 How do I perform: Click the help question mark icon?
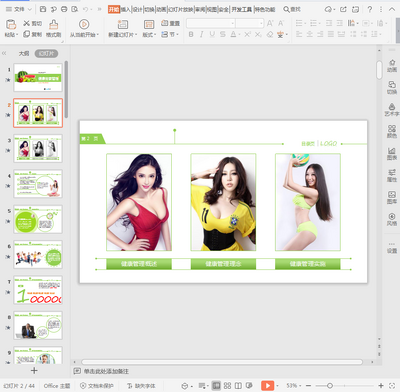click(370, 9)
